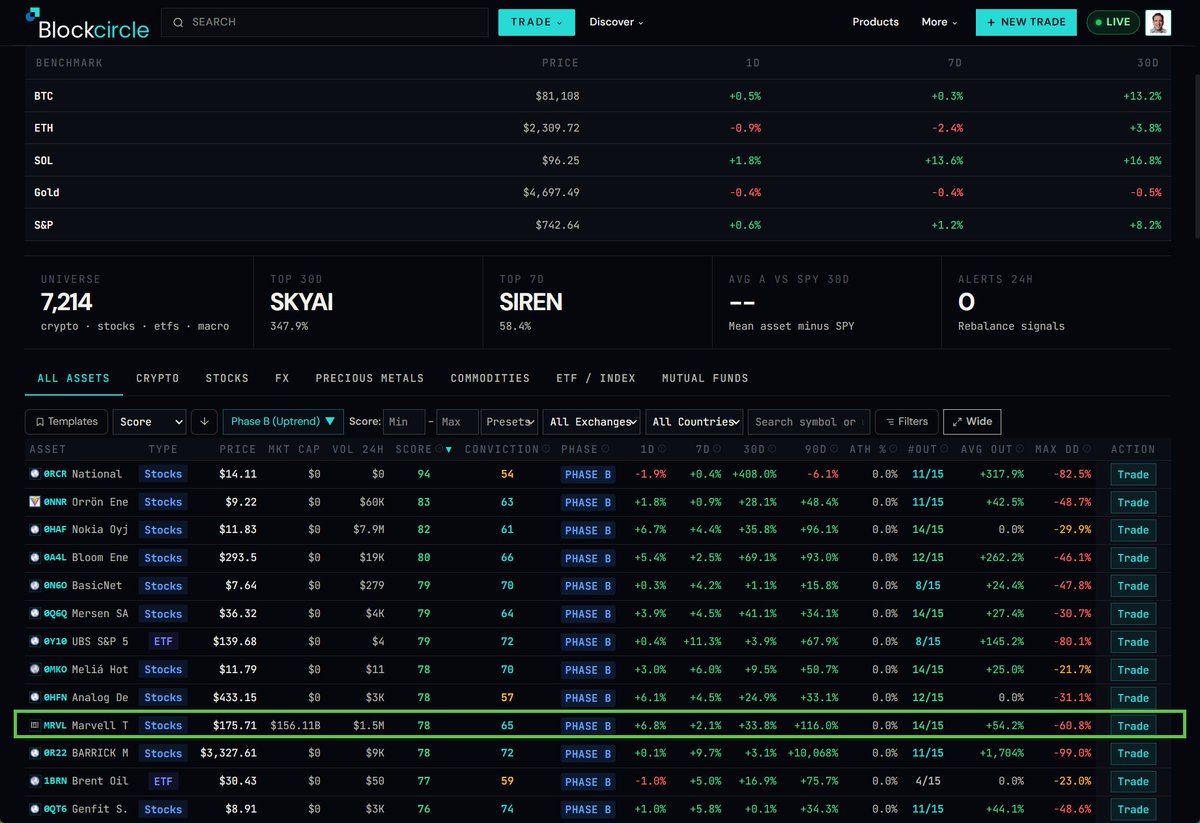The height and width of the screenshot is (823, 1200).
Task: Click Trade button in 0RCR National row
Action: pyautogui.click(x=1133, y=474)
